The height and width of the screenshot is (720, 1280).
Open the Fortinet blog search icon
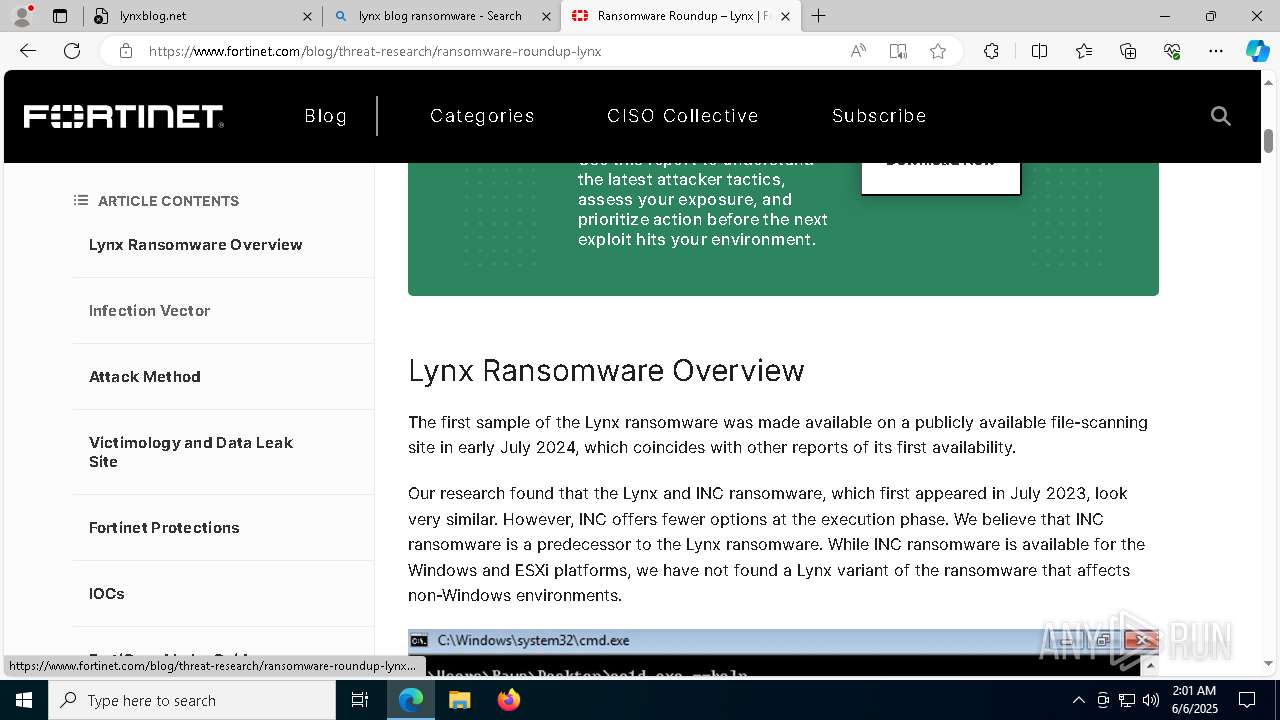1220,116
